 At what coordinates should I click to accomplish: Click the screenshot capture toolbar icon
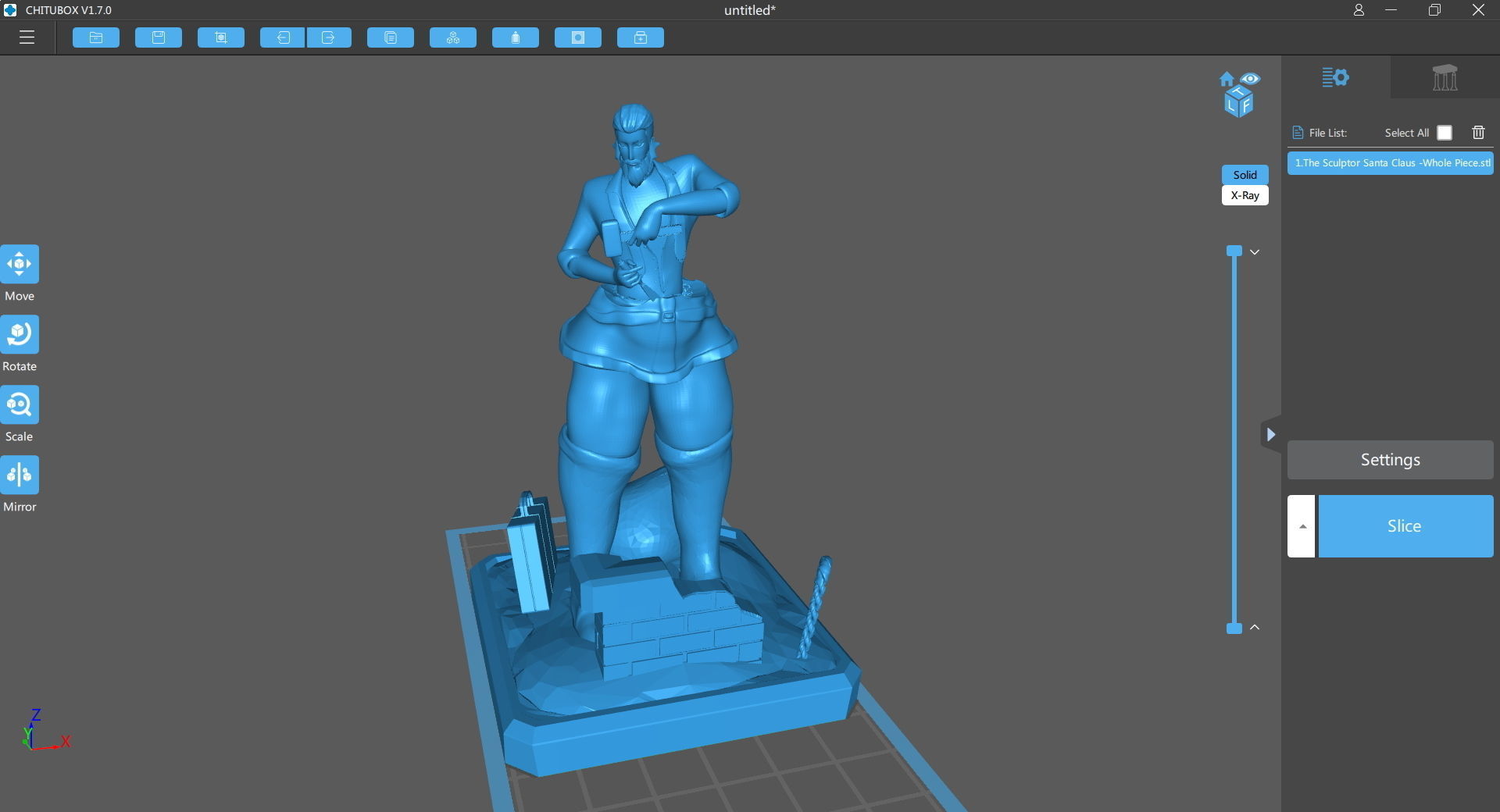pyautogui.click(x=221, y=37)
